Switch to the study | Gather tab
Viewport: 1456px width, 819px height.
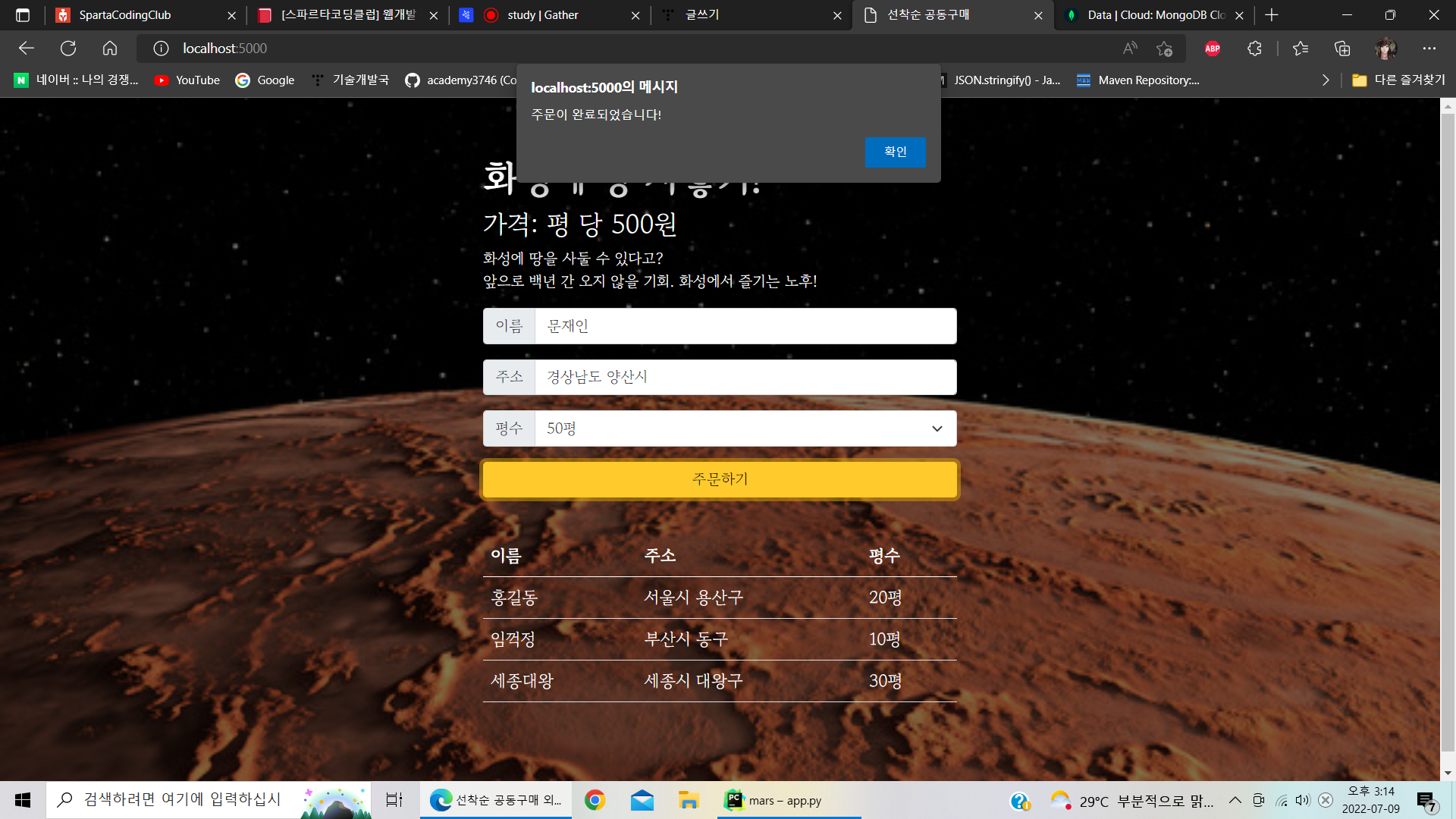[542, 15]
